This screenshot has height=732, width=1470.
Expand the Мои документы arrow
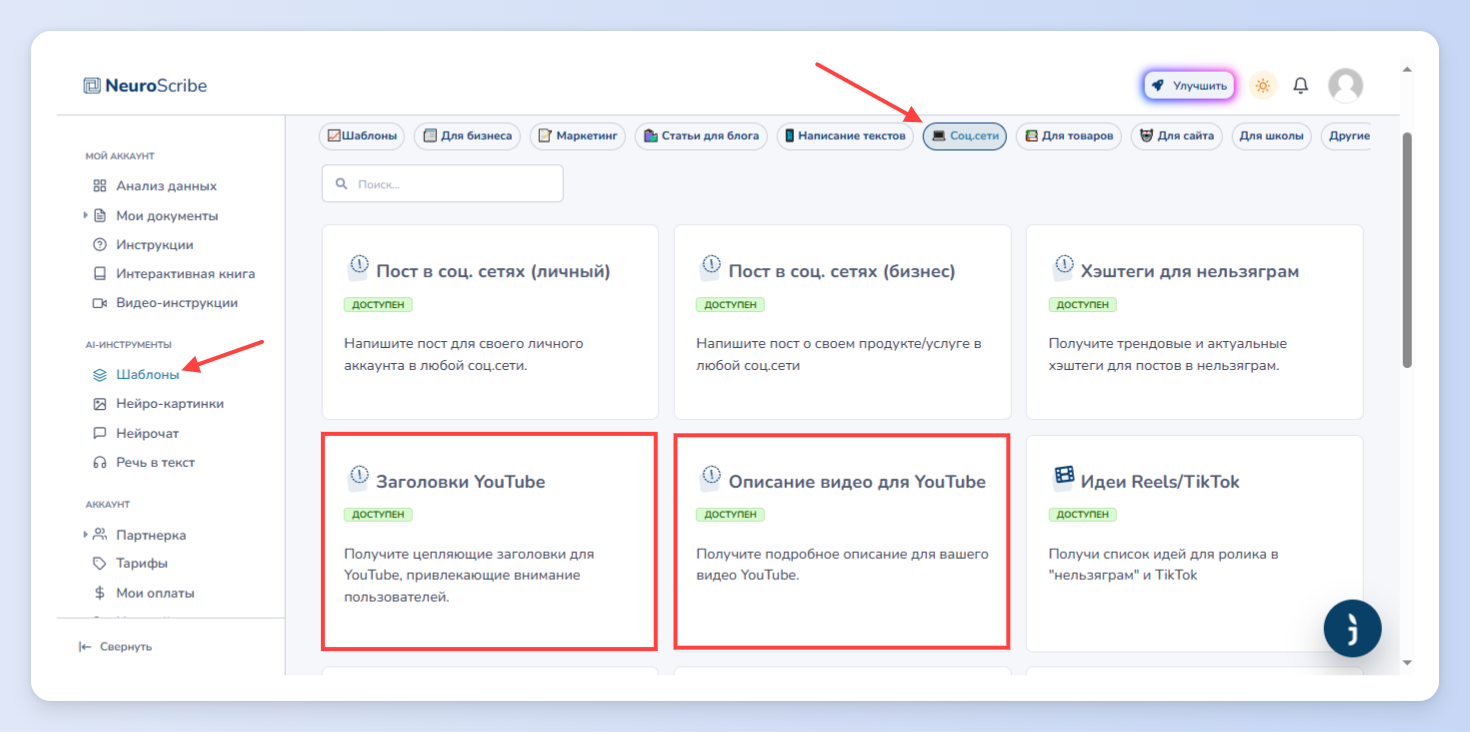[85, 215]
